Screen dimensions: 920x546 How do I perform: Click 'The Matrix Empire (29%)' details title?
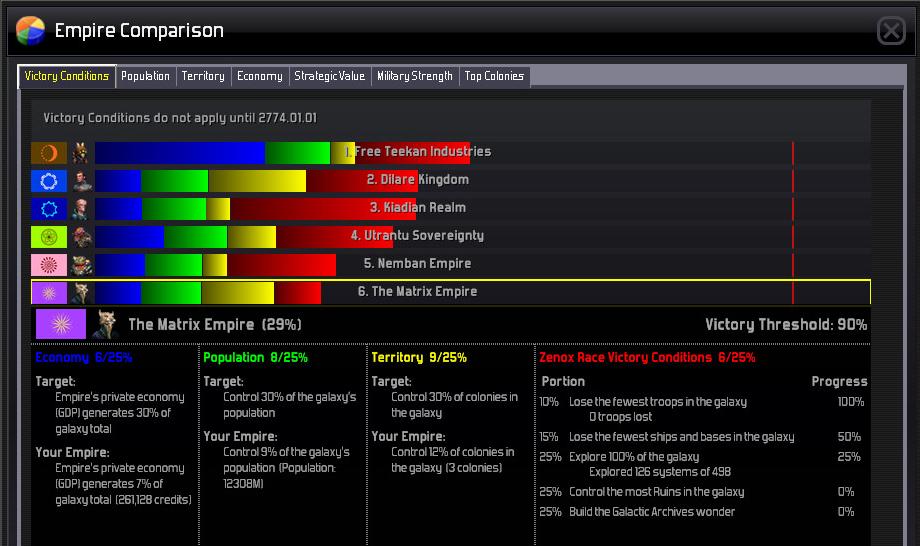pyautogui.click(x=215, y=324)
